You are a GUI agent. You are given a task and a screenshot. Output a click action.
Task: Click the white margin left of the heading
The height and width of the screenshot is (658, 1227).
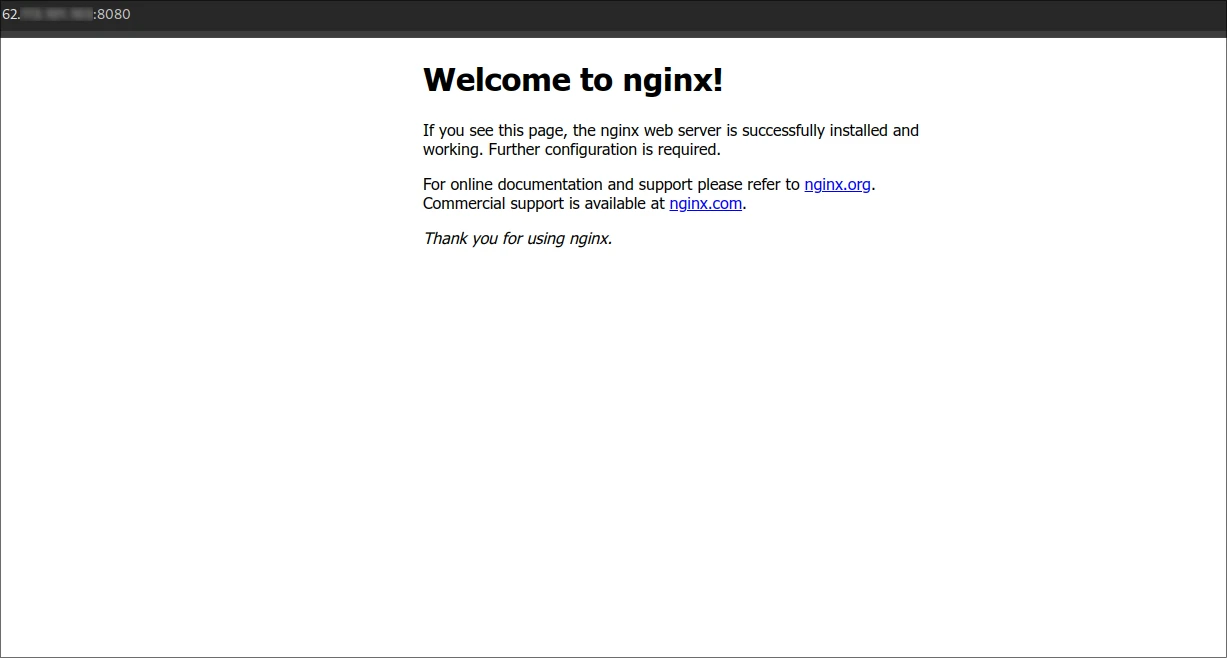tap(200, 80)
